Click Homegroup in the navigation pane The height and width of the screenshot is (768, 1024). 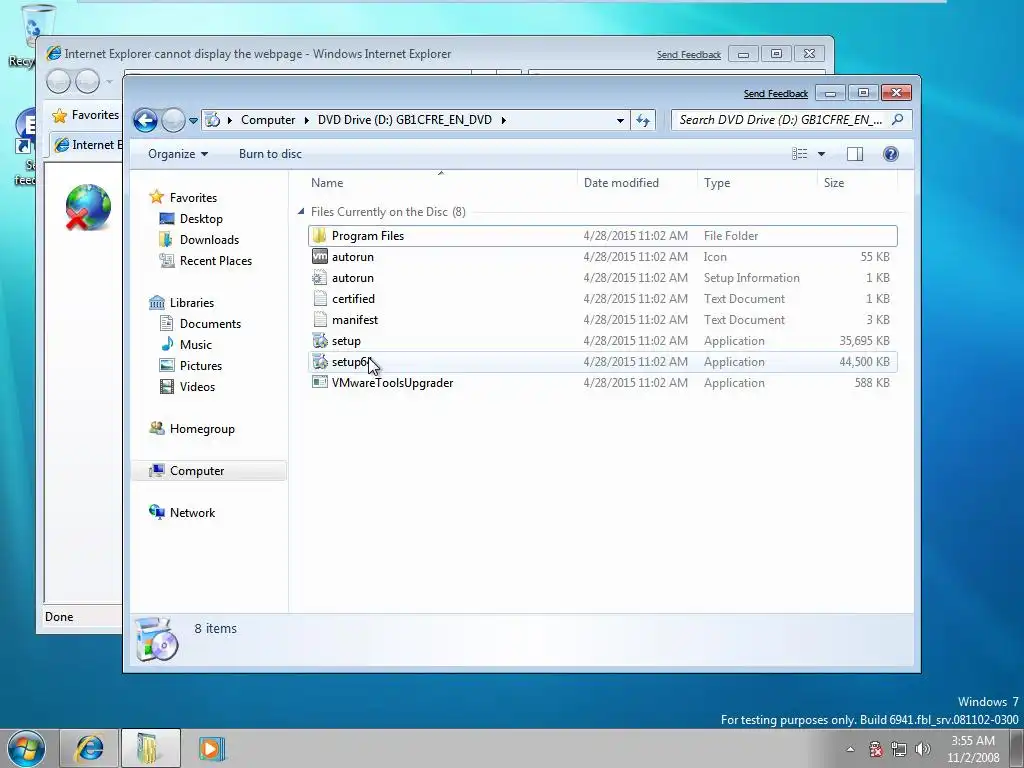[x=202, y=428]
